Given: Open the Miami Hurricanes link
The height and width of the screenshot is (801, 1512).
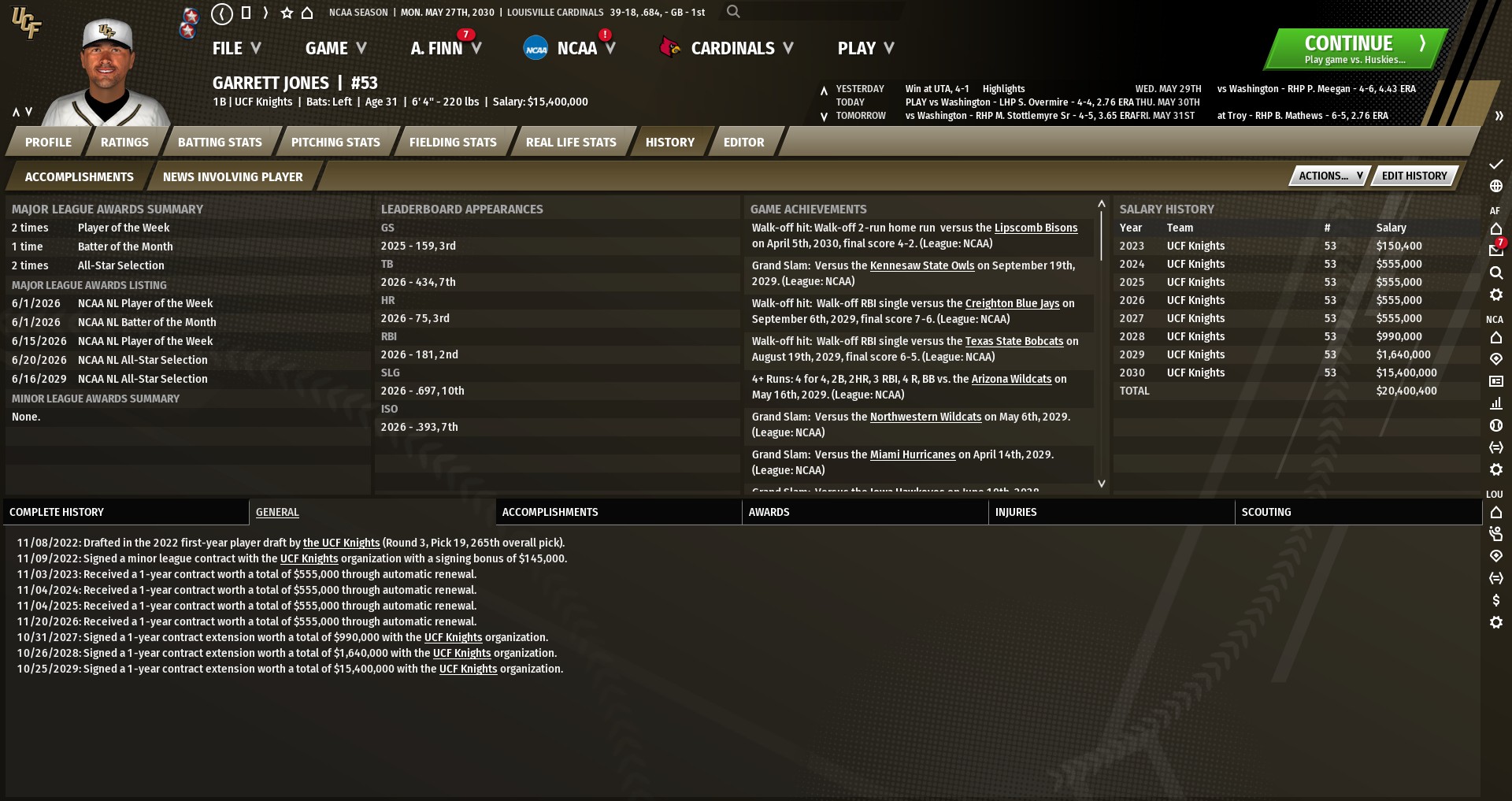Looking at the screenshot, I should 913,454.
